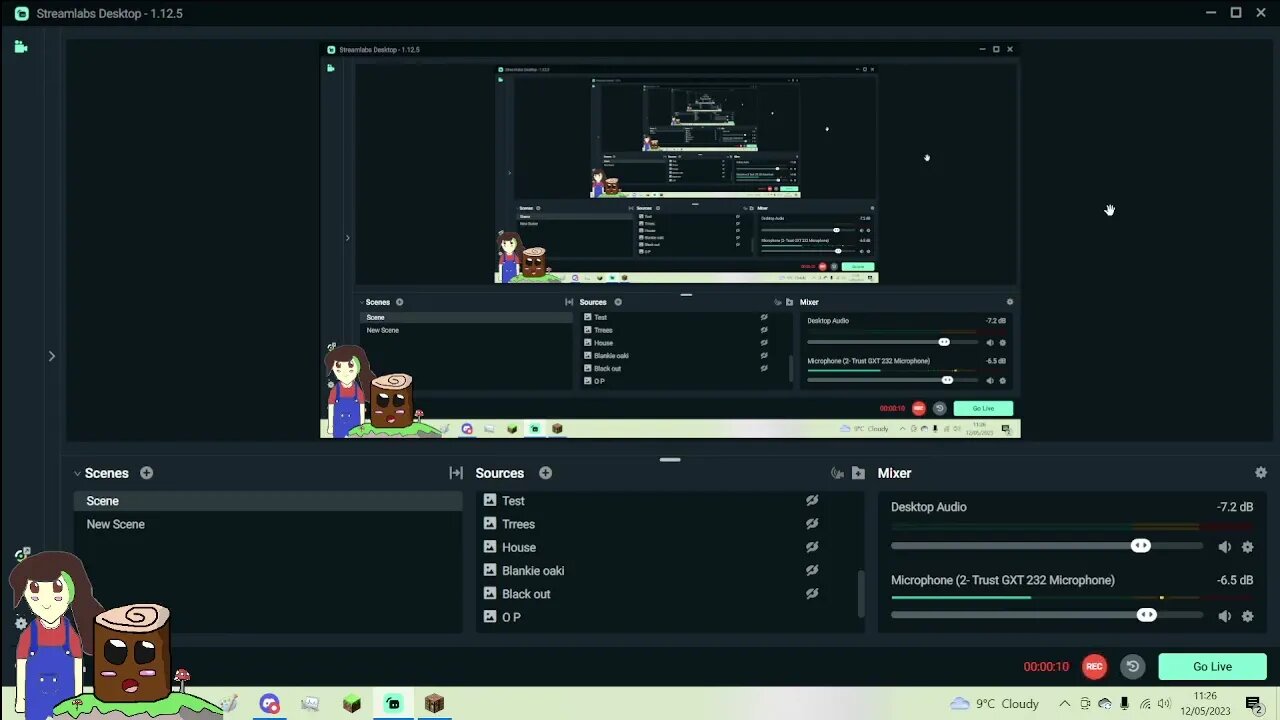Open Microphone source settings gear
The width and height of the screenshot is (1280, 720).
click(x=1247, y=616)
